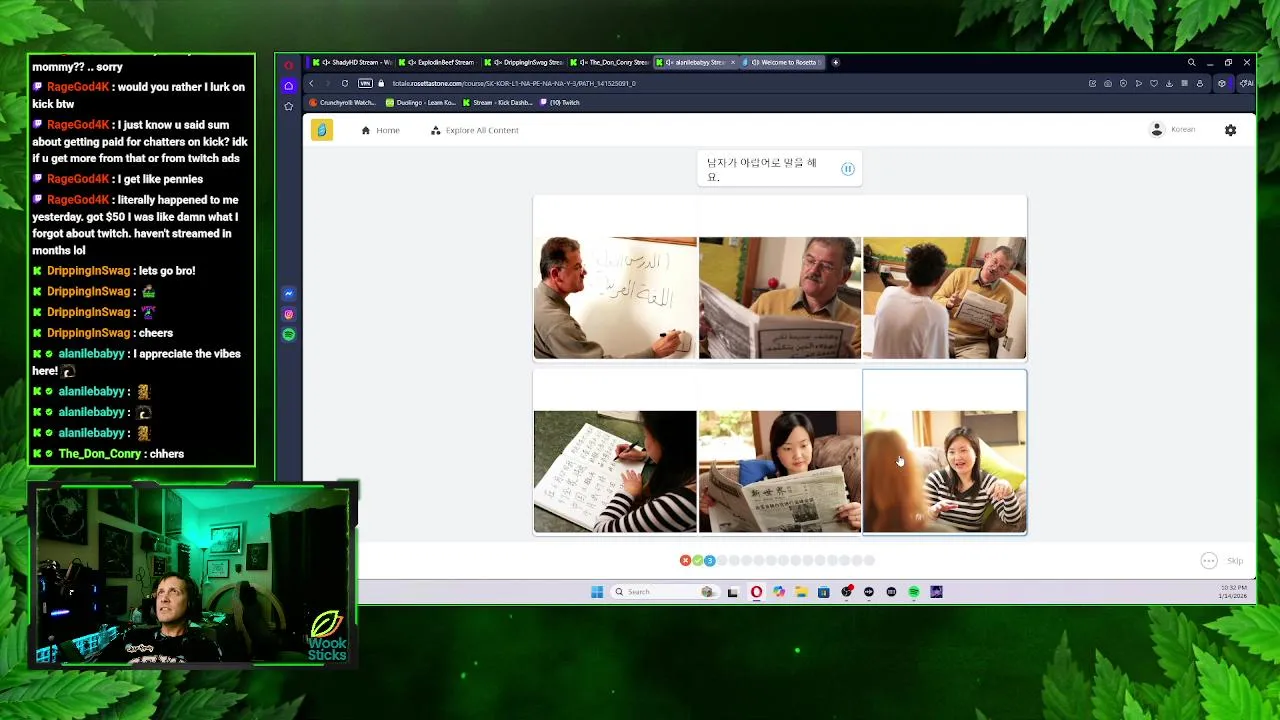Open Explore All Content
This screenshot has width=1280, height=720.
point(475,130)
